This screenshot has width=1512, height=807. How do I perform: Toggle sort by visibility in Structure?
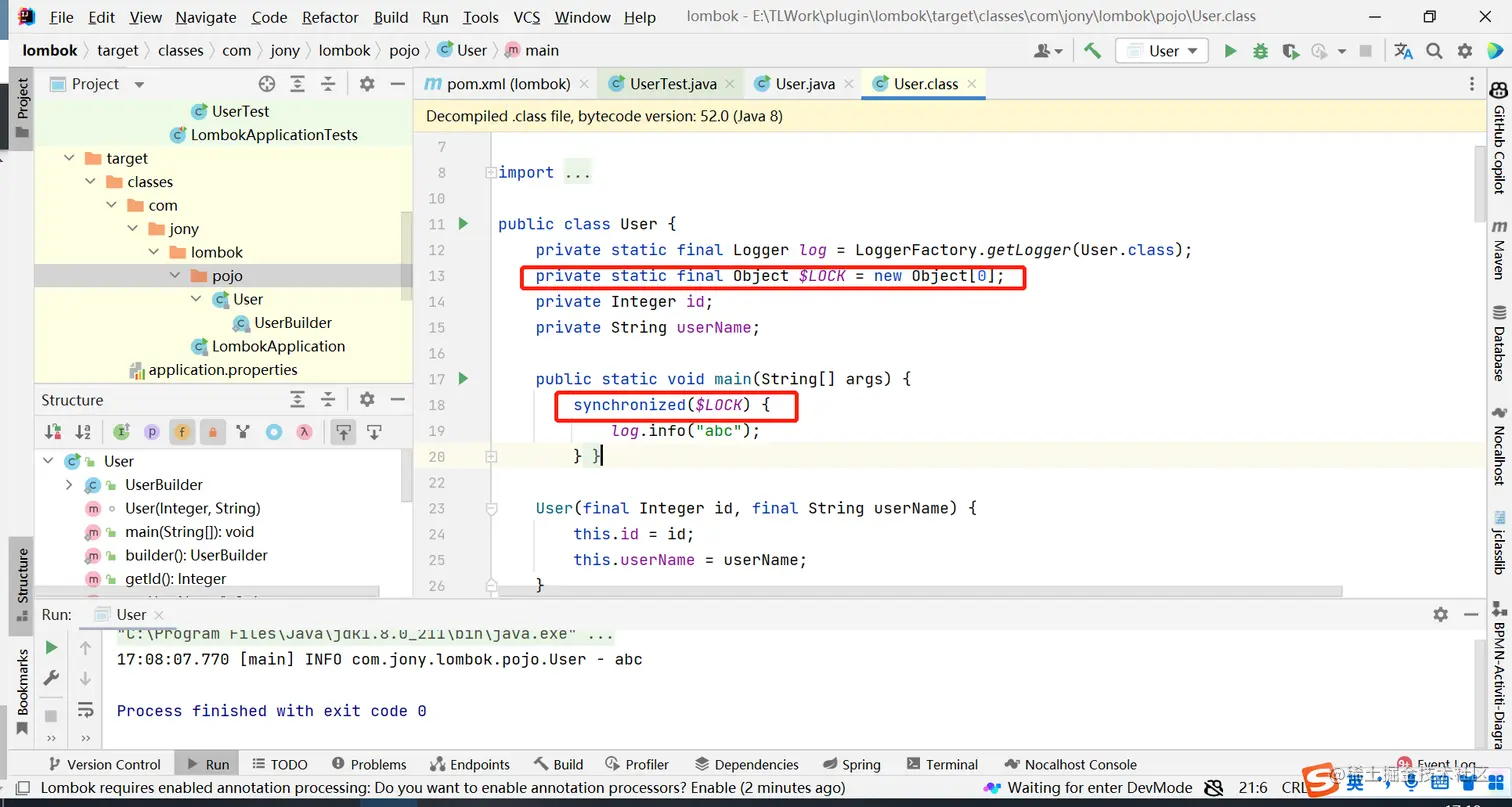click(53, 432)
